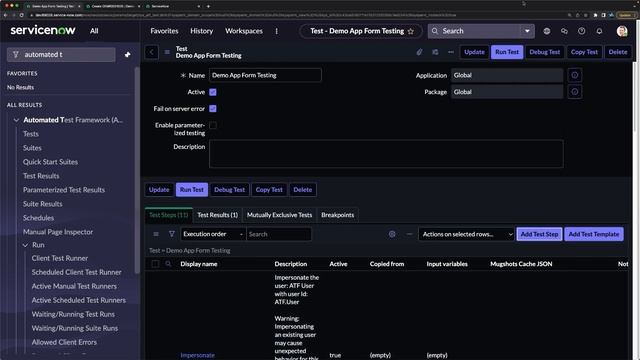Open the All menu
The width and height of the screenshot is (640, 360).
(94, 31)
